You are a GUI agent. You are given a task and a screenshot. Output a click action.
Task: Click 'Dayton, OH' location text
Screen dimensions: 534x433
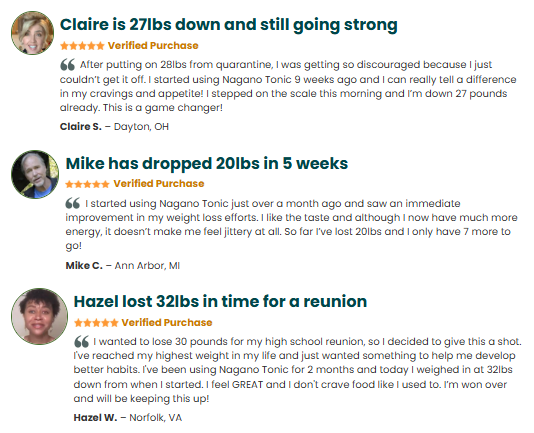pyautogui.click(x=141, y=127)
